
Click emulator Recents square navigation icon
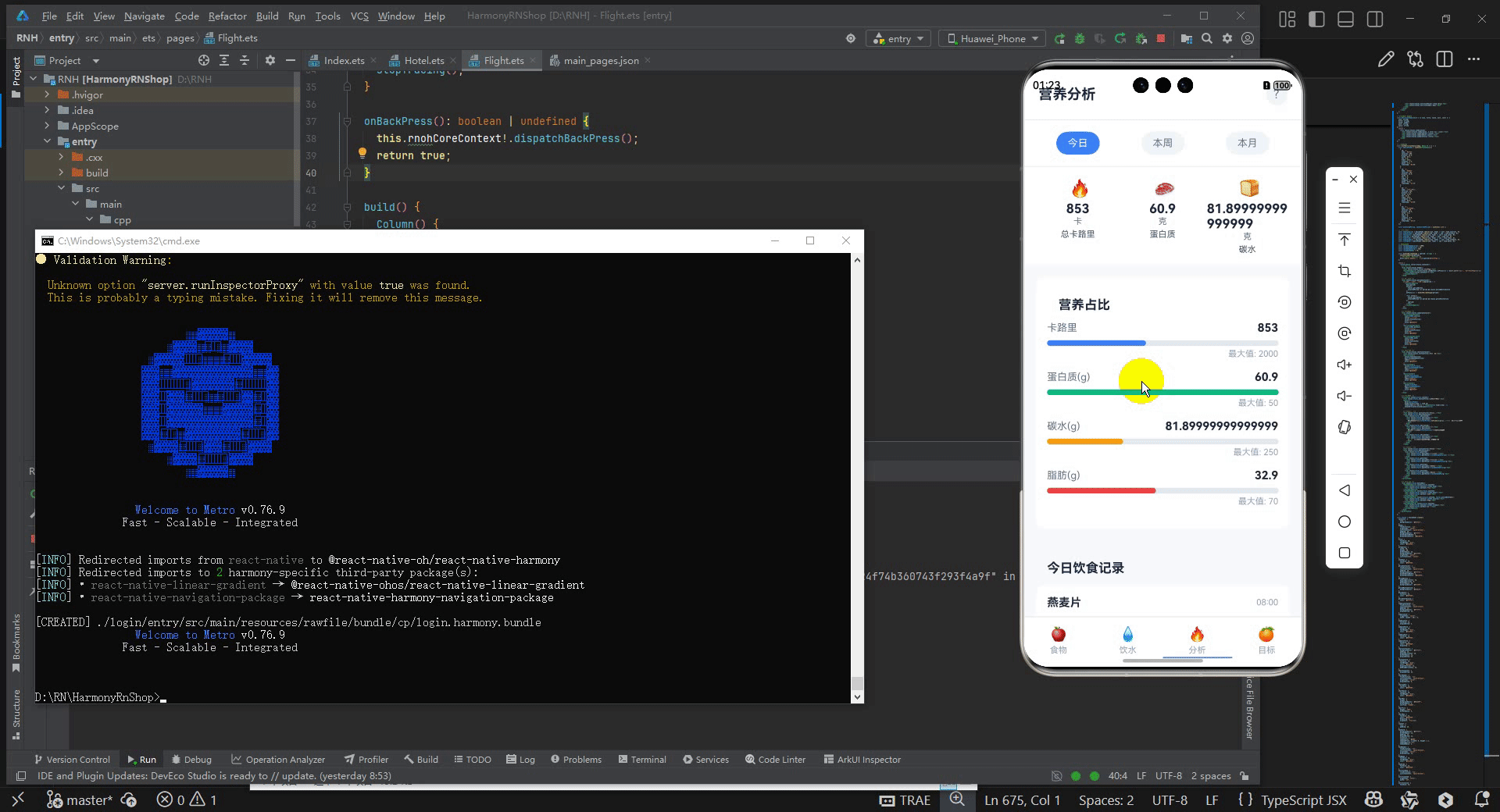coord(1345,553)
